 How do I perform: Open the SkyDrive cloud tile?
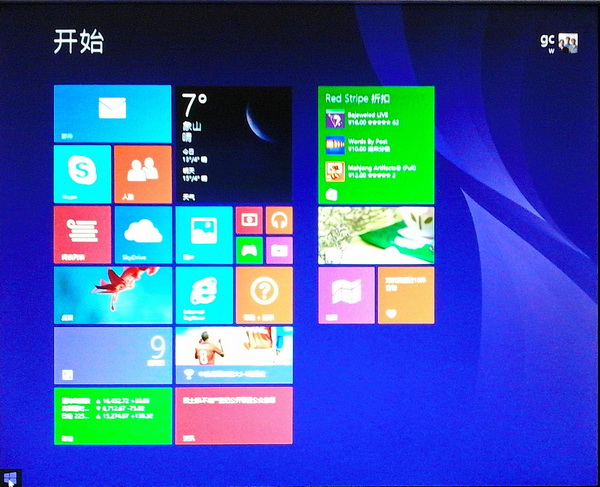143,235
